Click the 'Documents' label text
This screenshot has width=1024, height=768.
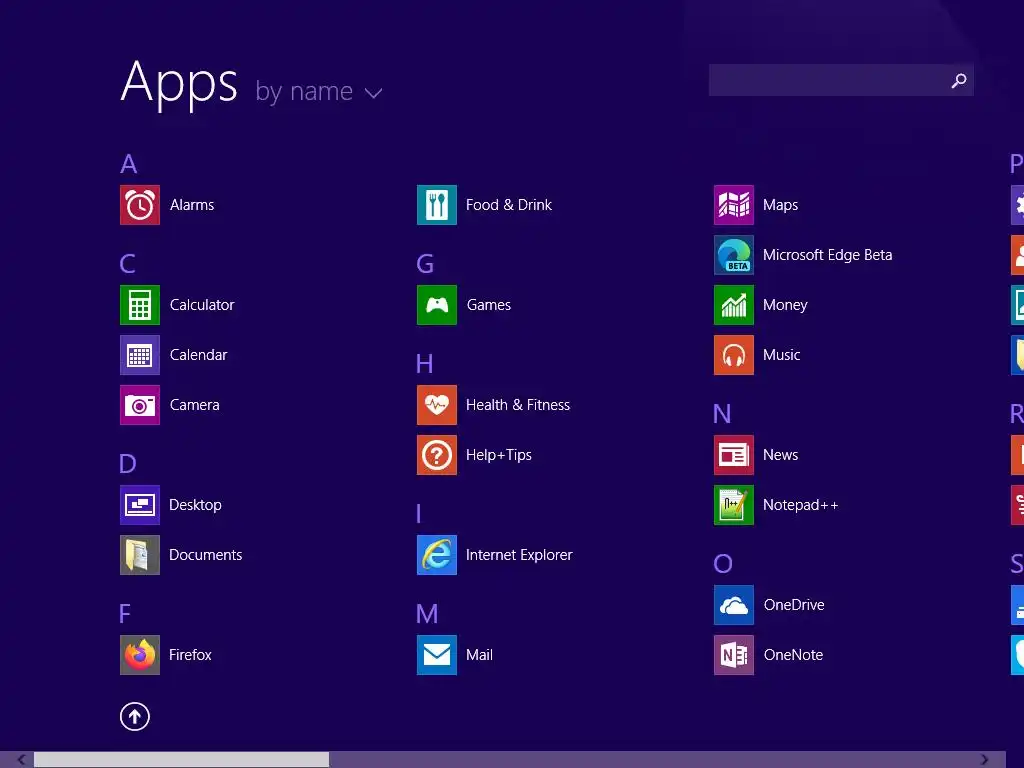tap(206, 555)
